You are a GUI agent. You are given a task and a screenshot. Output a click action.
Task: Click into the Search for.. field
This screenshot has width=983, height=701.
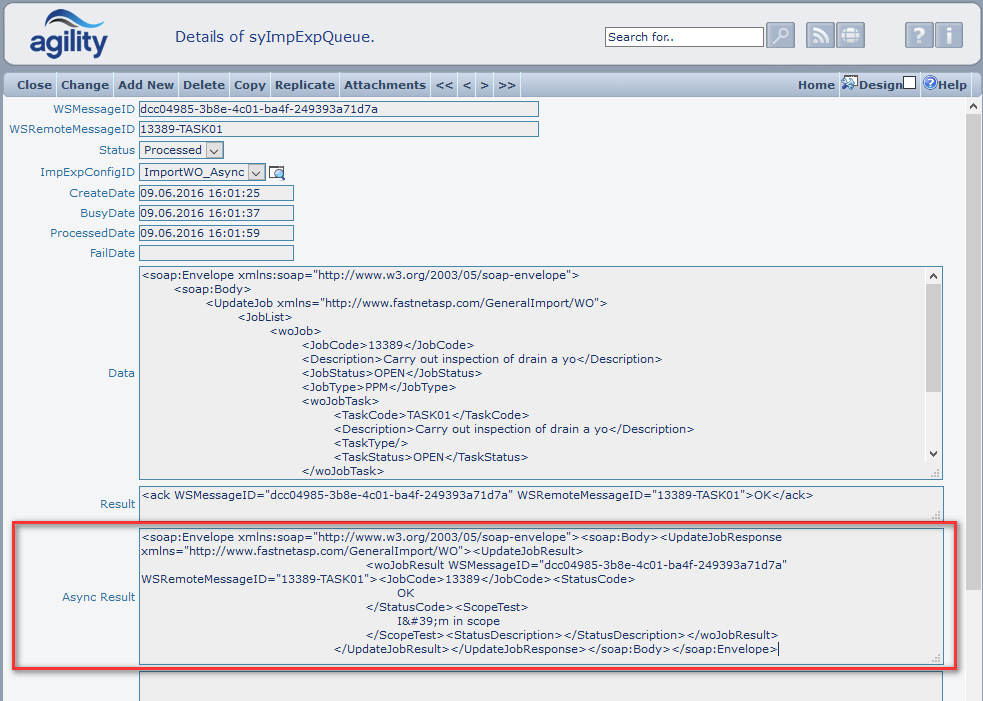pyautogui.click(x=684, y=37)
